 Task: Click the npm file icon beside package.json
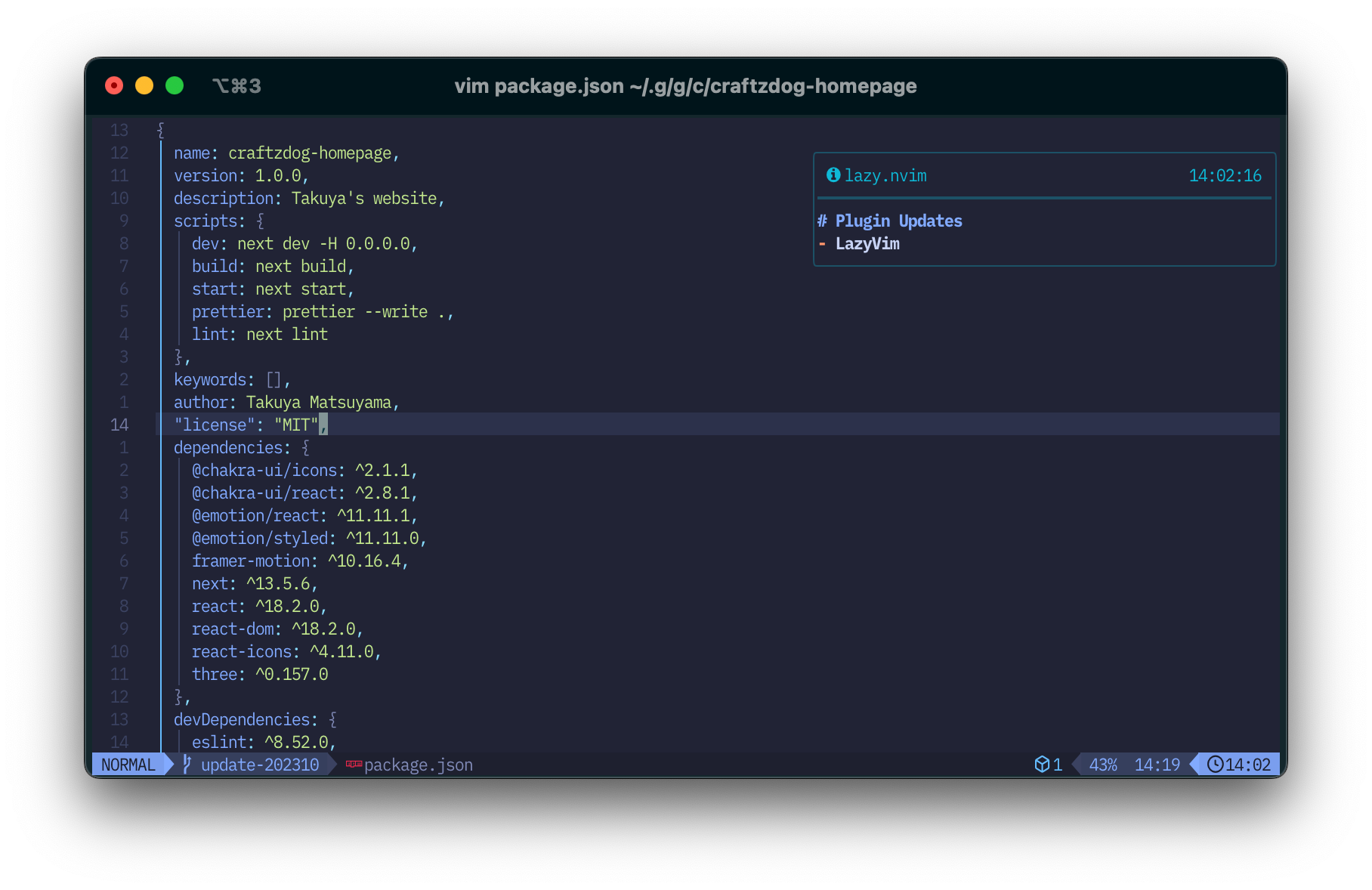pos(354,765)
